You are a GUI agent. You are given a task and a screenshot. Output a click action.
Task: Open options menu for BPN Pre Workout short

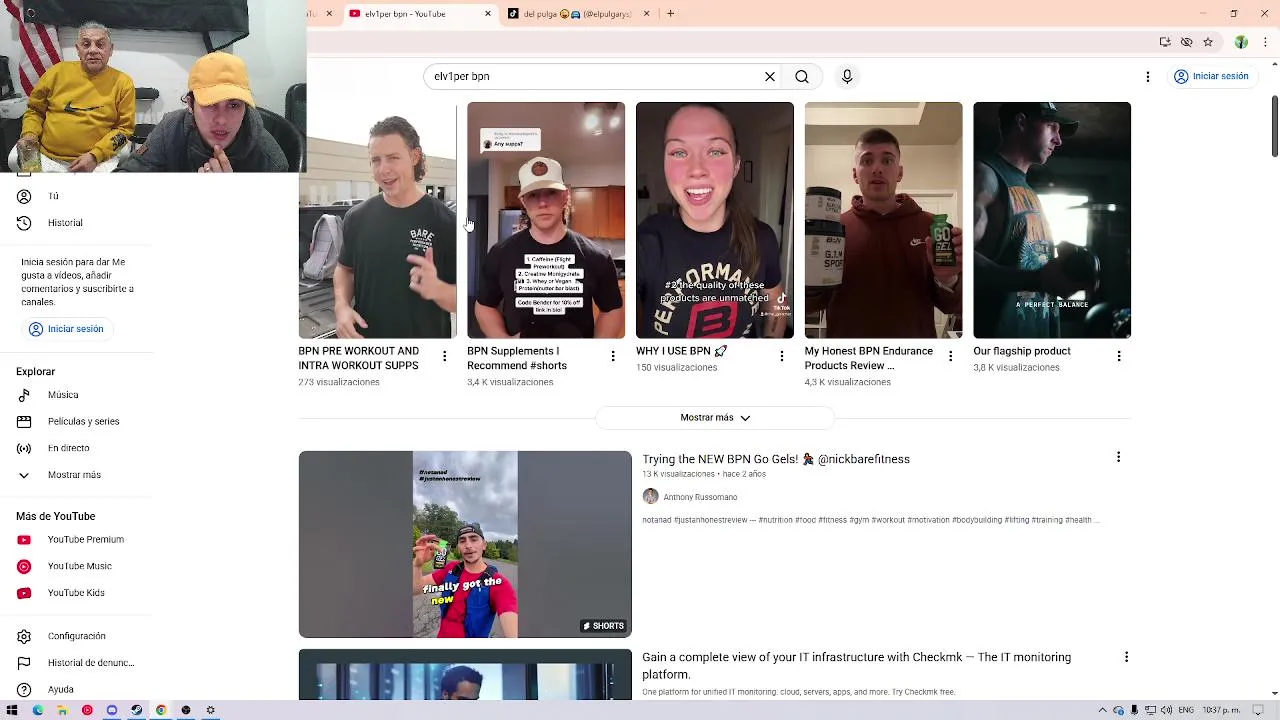[x=444, y=356]
